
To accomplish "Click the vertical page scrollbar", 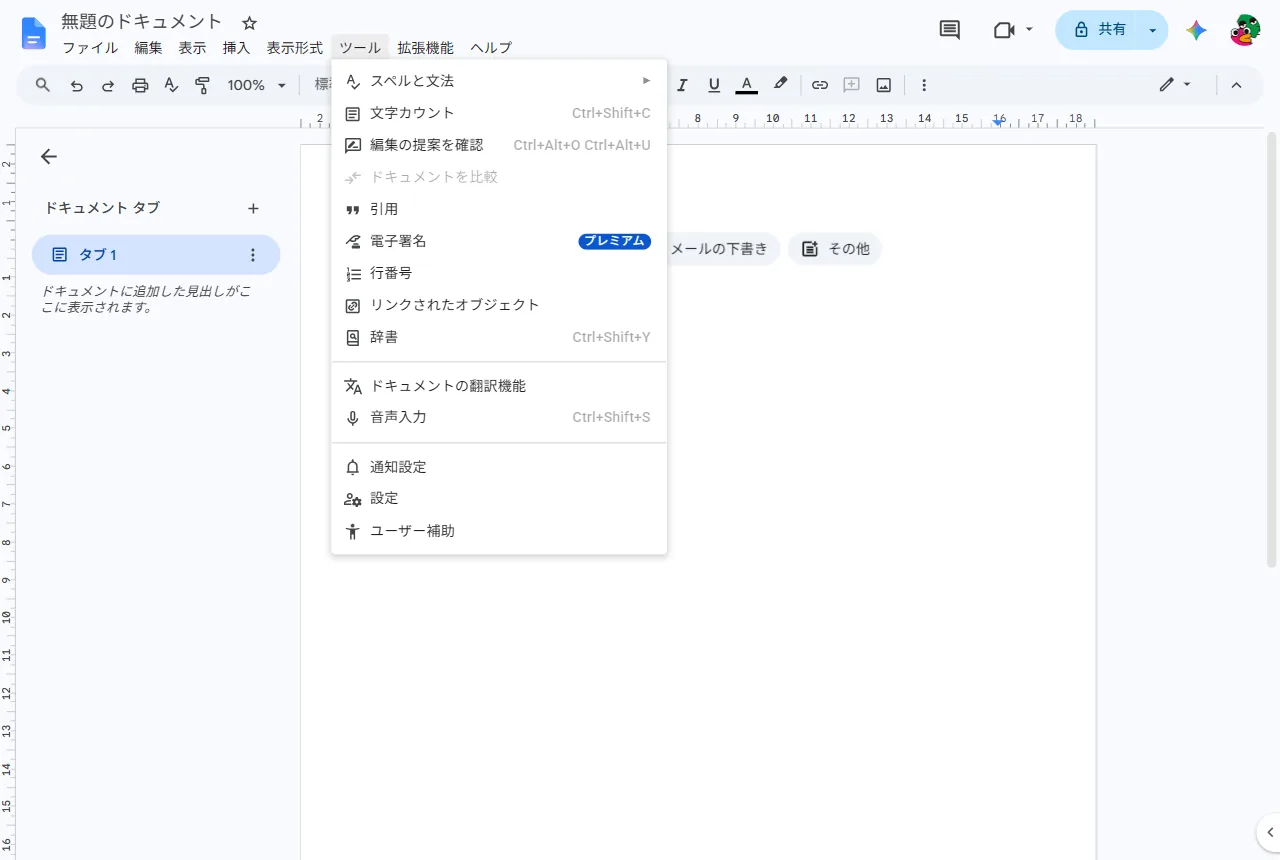I will [x=1271, y=350].
